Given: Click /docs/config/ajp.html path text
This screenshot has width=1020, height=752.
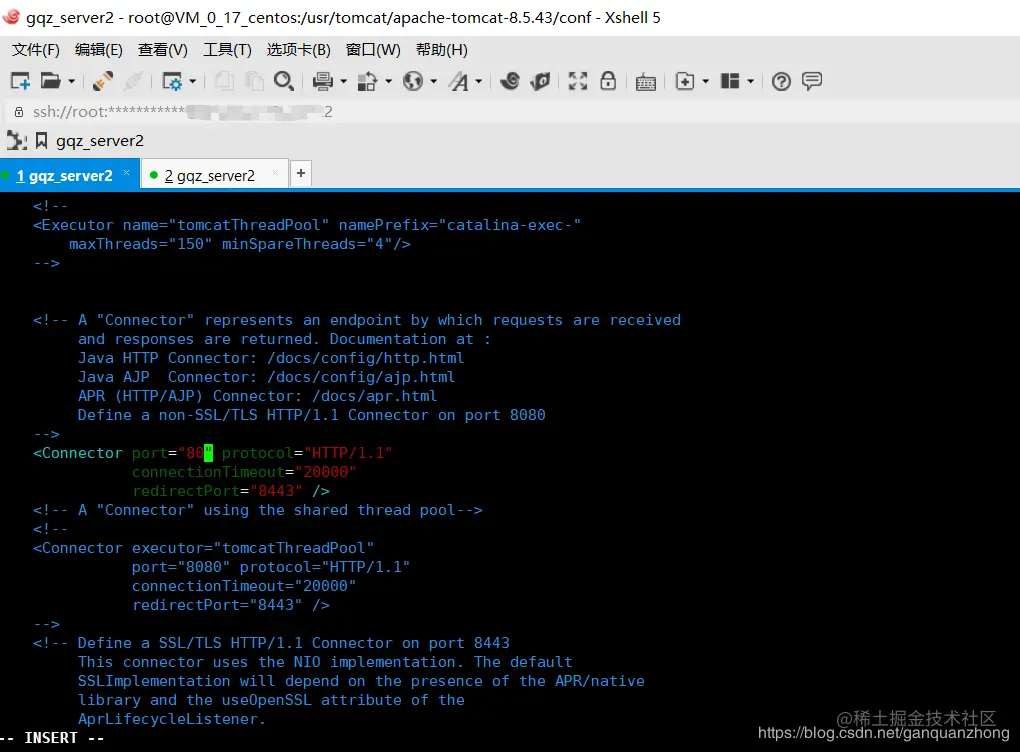Looking at the screenshot, I should [x=361, y=377].
